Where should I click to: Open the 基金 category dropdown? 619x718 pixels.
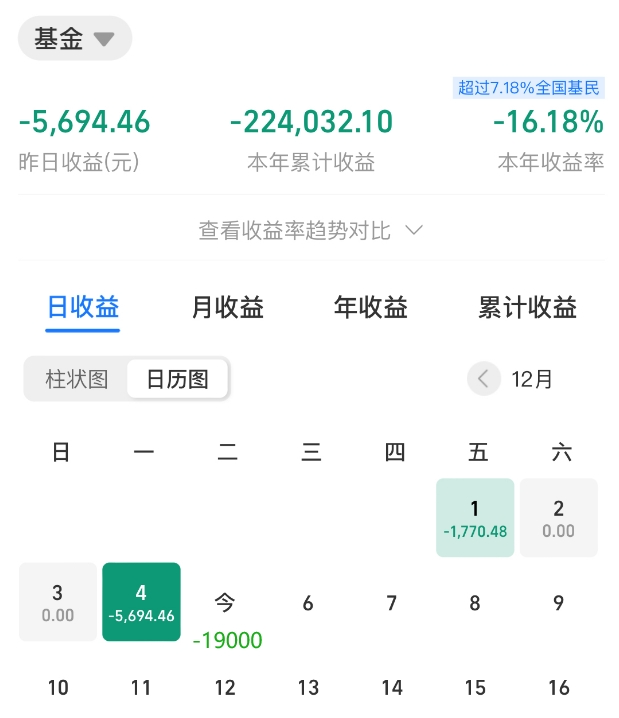[75, 38]
